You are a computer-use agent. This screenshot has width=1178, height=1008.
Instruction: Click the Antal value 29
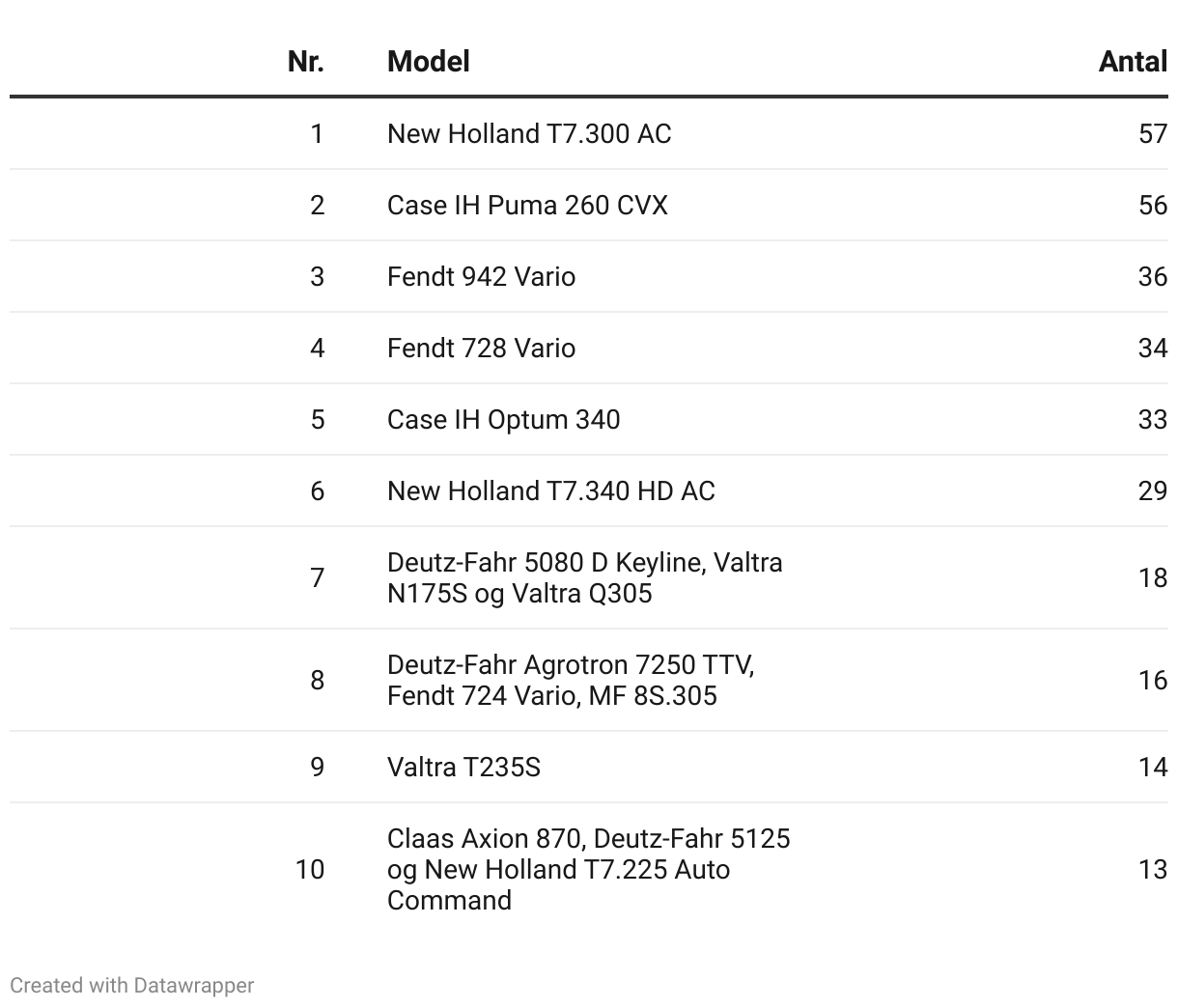coord(1153,490)
